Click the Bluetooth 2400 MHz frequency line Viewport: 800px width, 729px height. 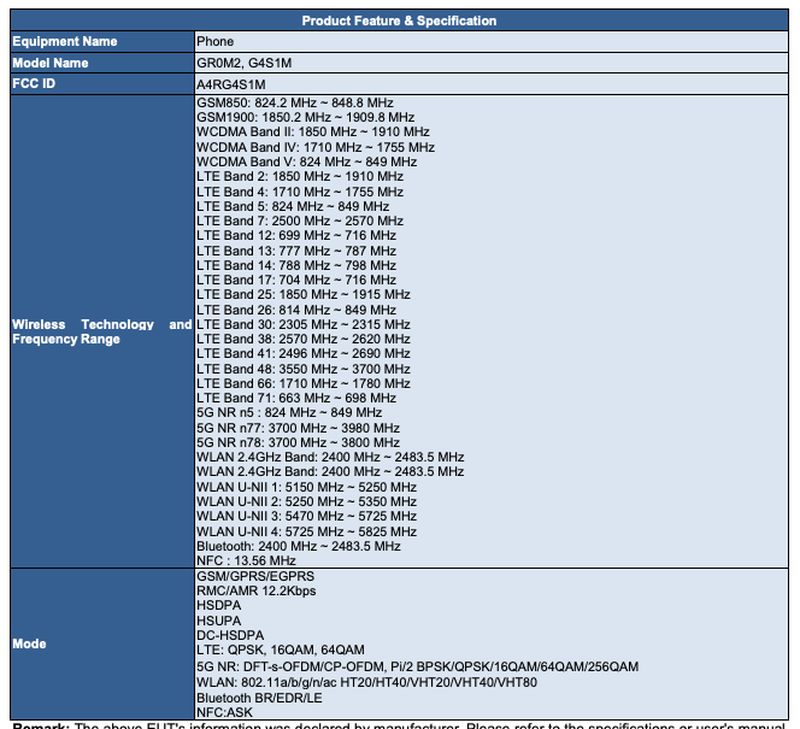(298, 546)
